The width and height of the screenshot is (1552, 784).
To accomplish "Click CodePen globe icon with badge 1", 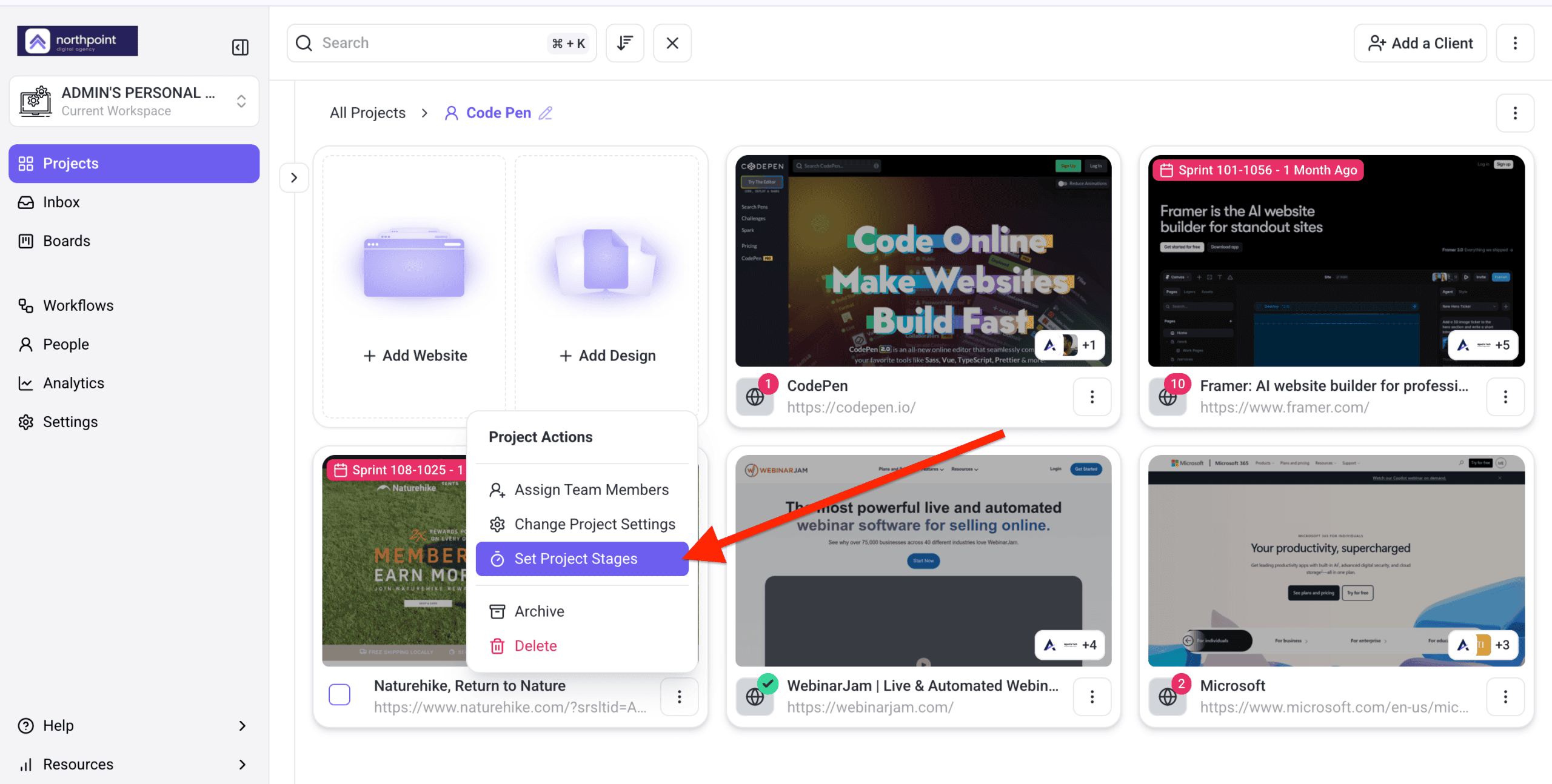I will pos(755,397).
